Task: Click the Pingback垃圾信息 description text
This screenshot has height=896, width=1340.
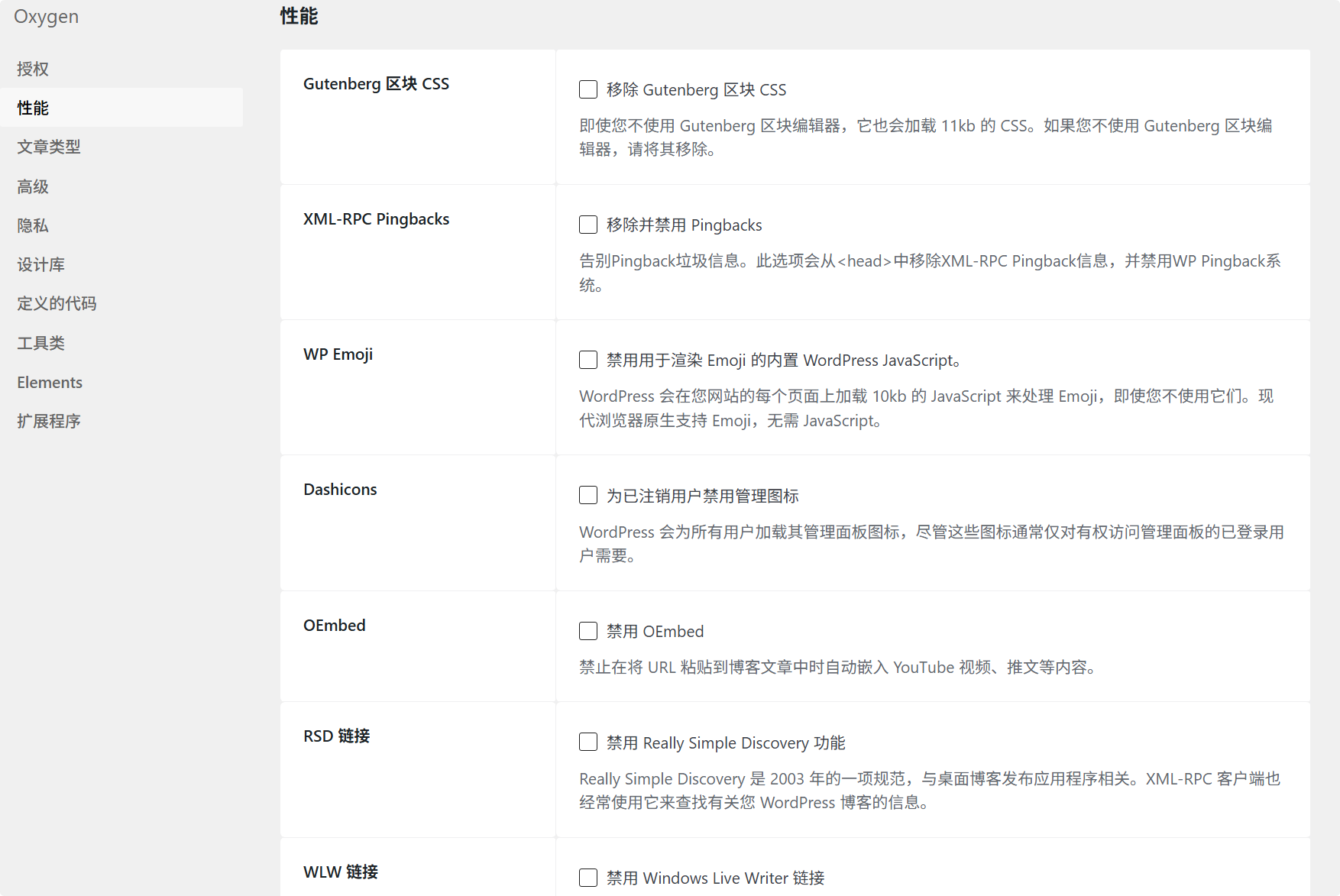Action: 930,273
